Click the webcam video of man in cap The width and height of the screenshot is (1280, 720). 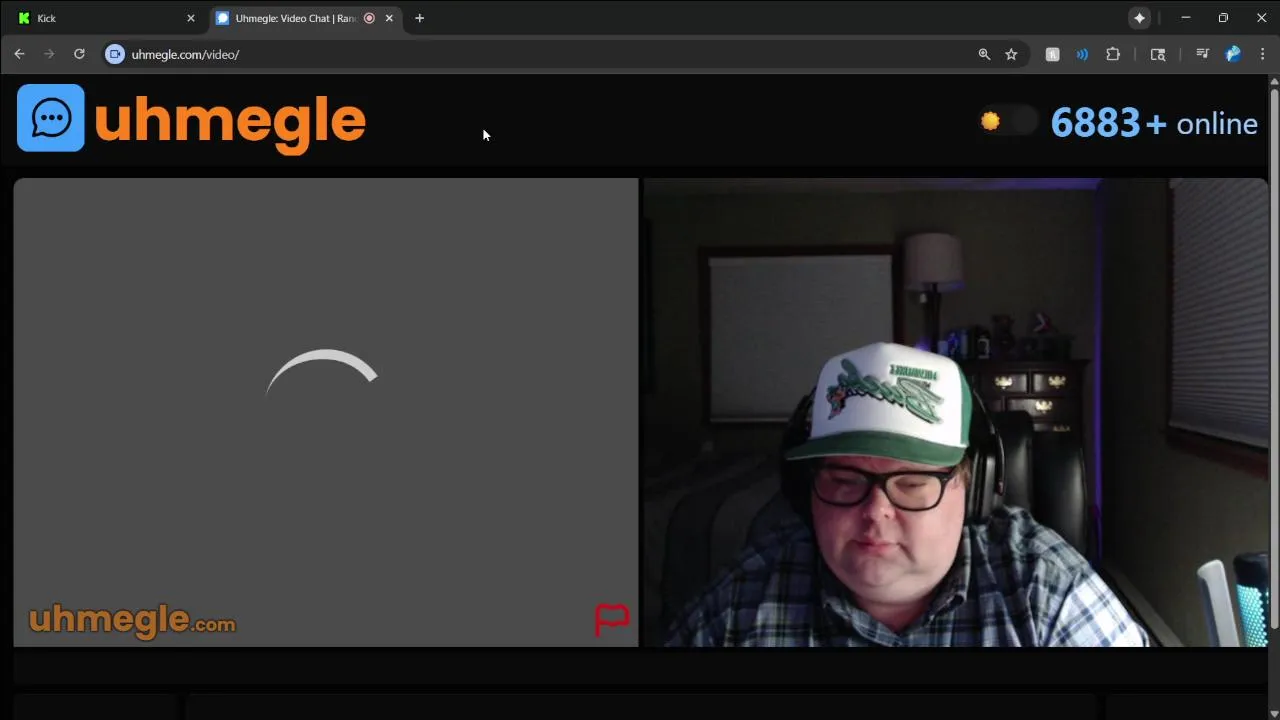pos(954,413)
